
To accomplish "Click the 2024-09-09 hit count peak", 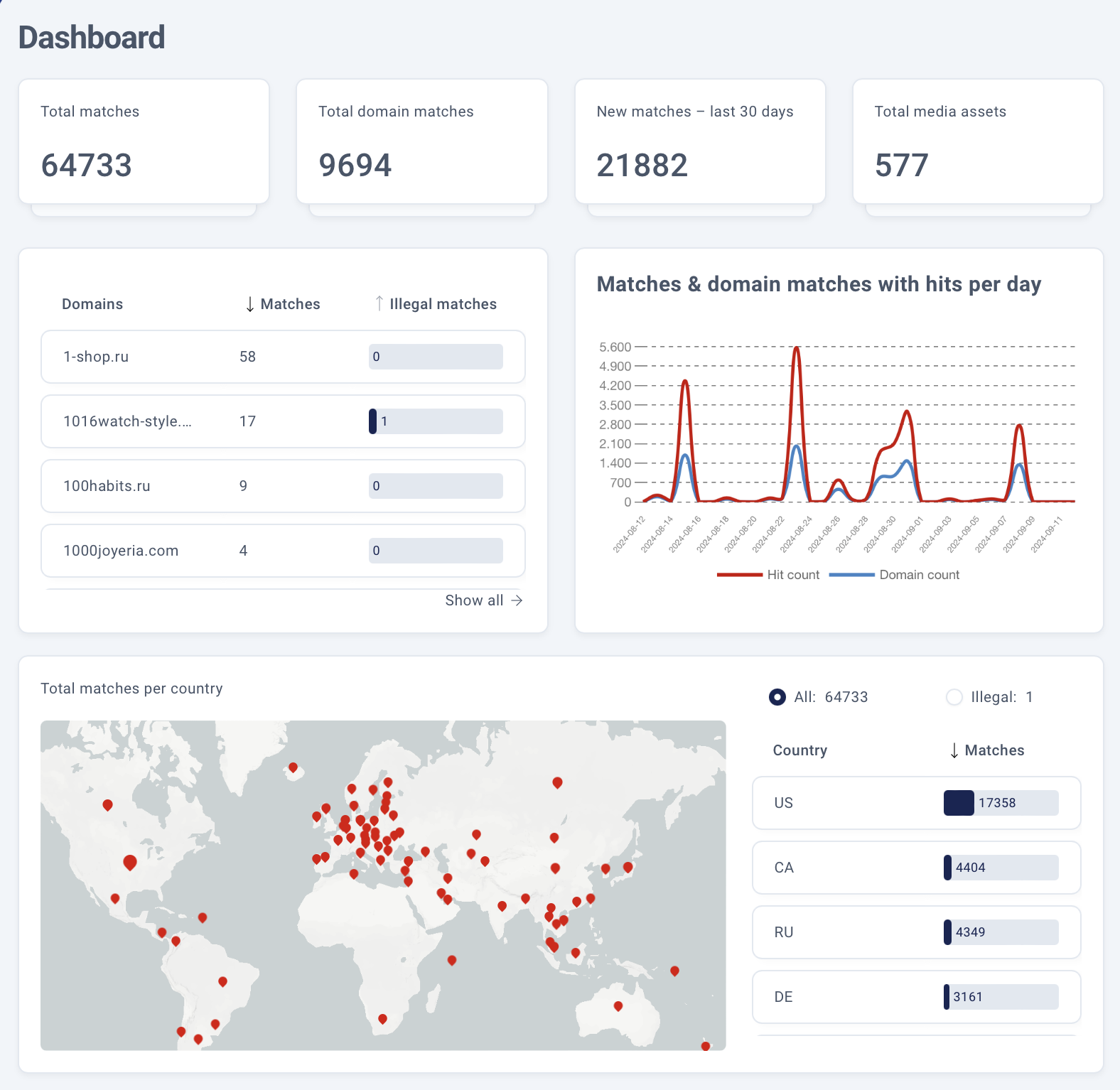I will pos(1020,426).
